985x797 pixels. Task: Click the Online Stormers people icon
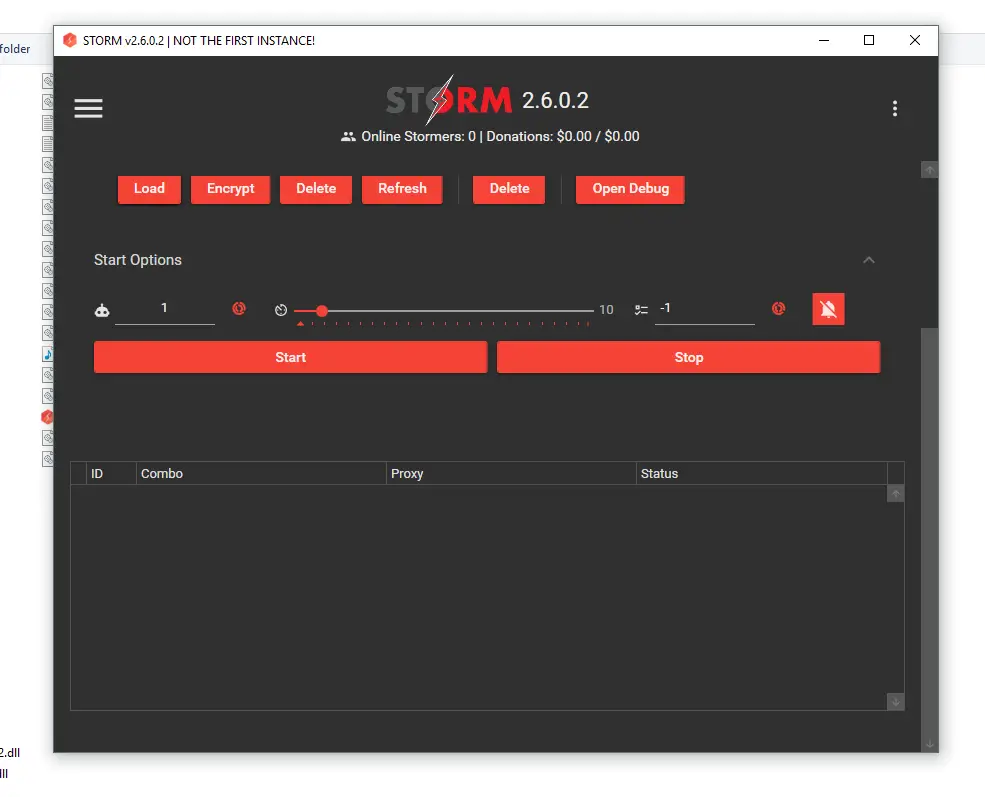coord(349,136)
